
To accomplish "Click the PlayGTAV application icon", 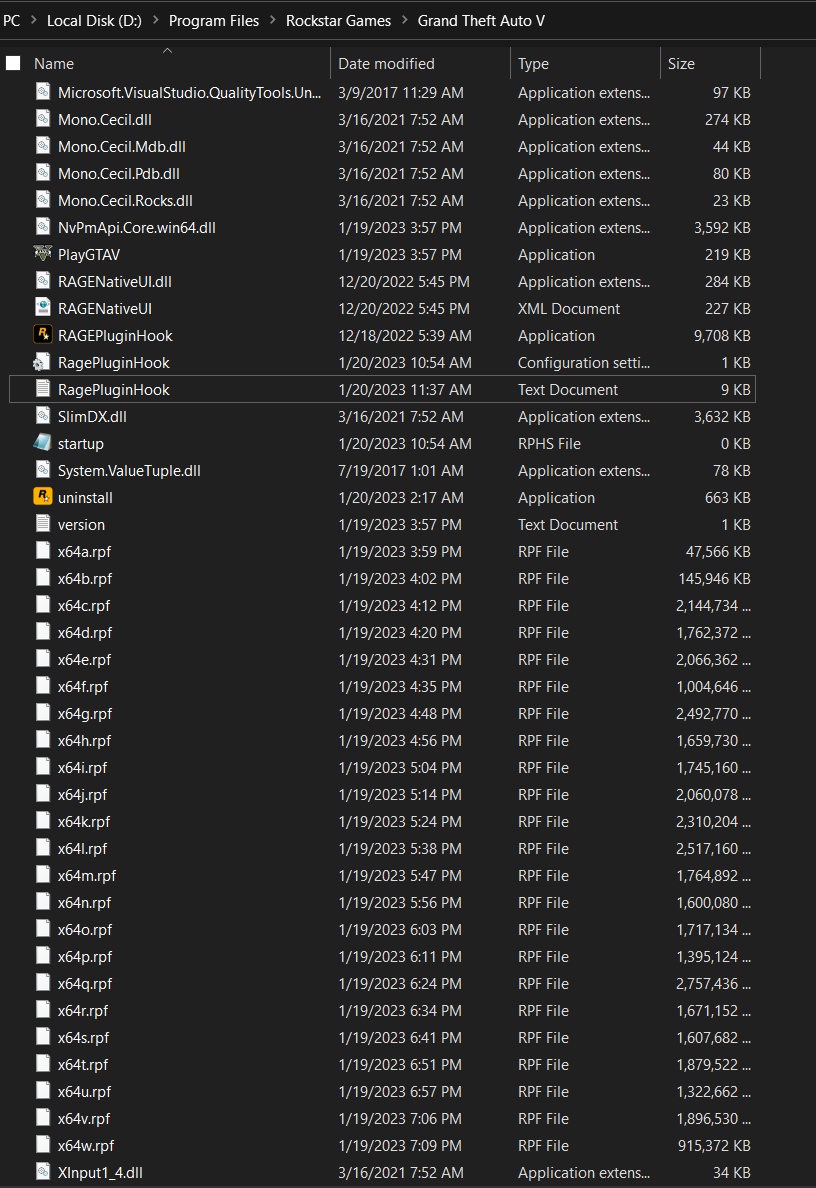I will point(42,254).
